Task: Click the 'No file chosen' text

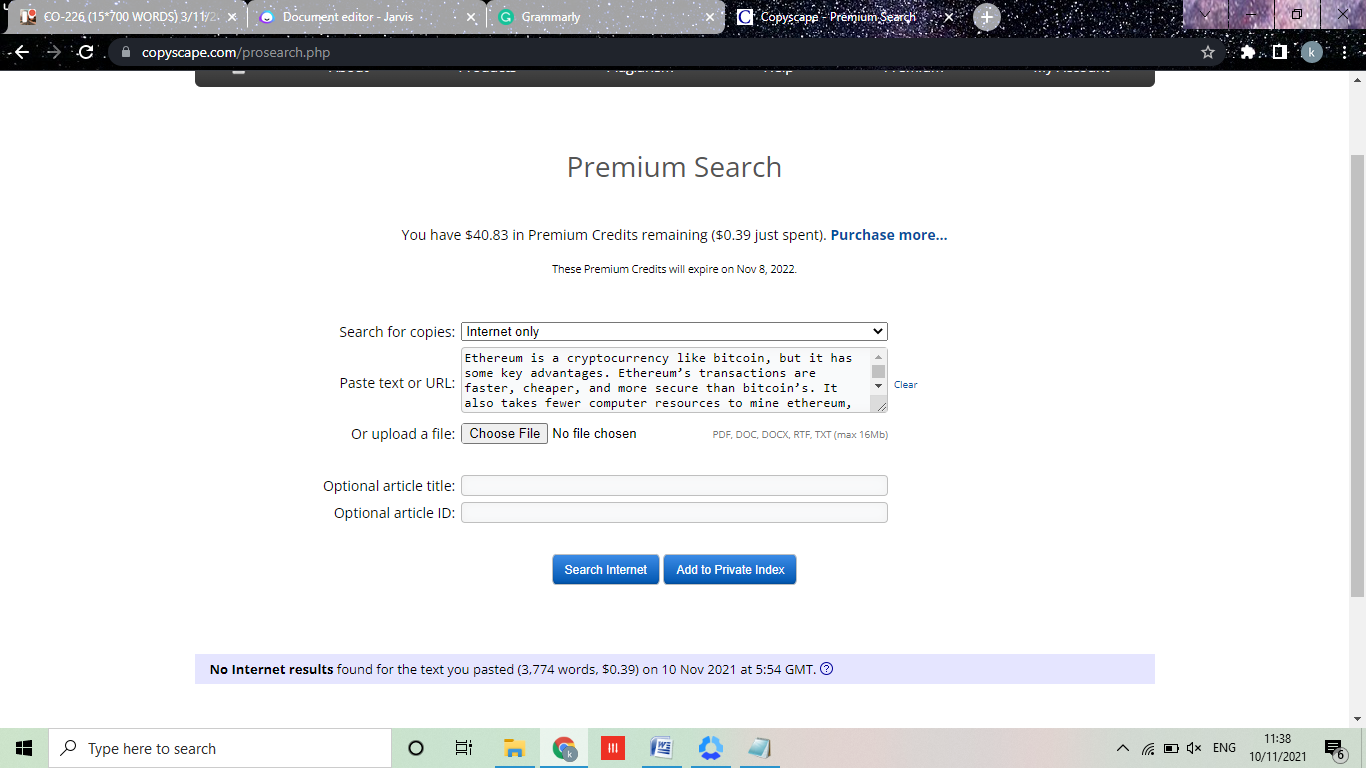Action: (594, 433)
